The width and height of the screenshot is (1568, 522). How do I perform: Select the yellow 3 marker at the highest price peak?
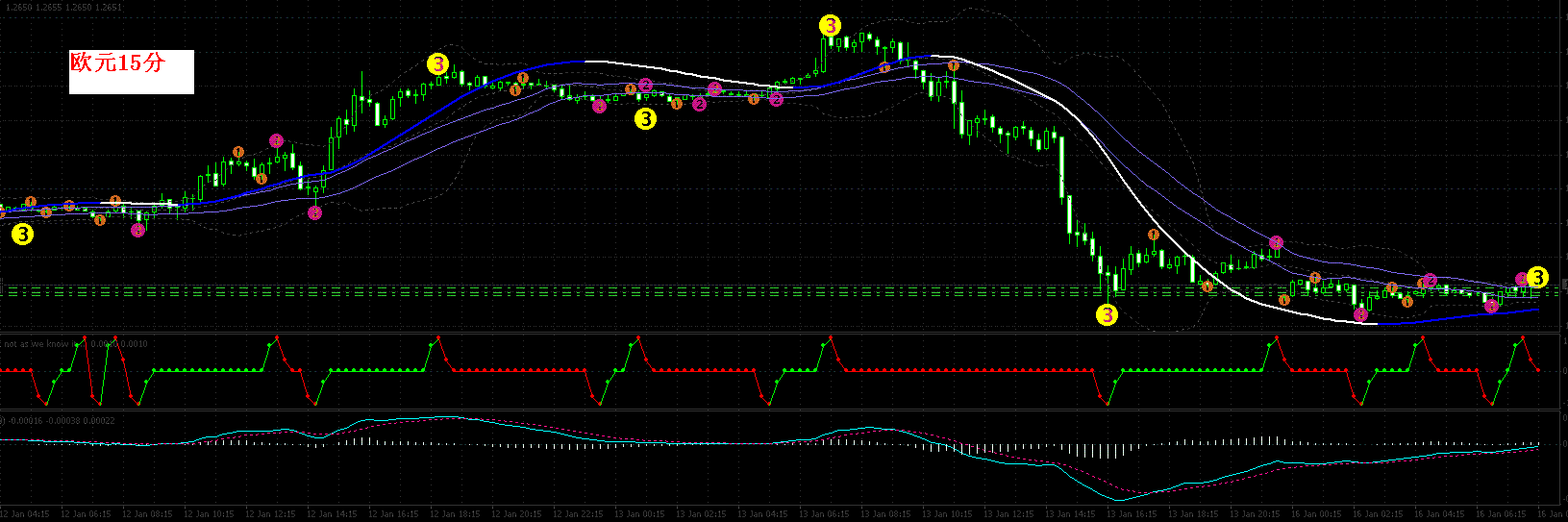(830, 26)
